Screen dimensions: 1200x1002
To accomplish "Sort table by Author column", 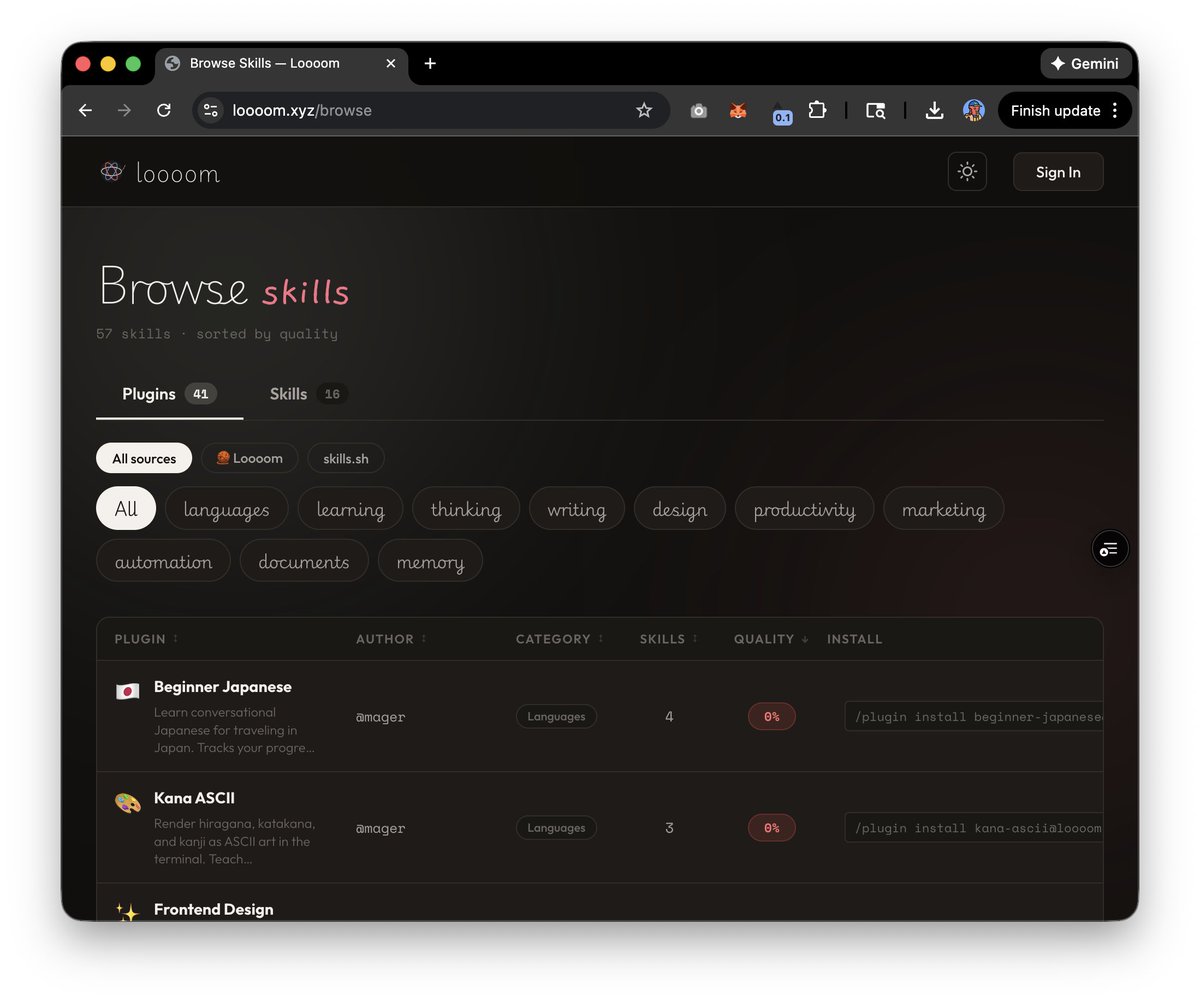I will [x=391, y=639].
